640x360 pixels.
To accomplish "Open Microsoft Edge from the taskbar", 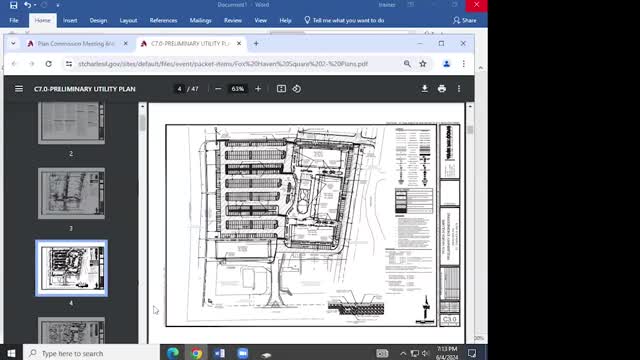I will (173, 353).
